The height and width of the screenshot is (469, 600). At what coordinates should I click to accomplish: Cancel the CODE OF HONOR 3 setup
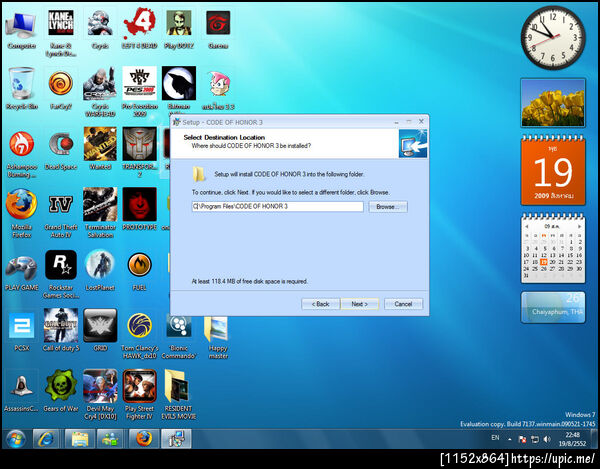[x=403, y=304]
